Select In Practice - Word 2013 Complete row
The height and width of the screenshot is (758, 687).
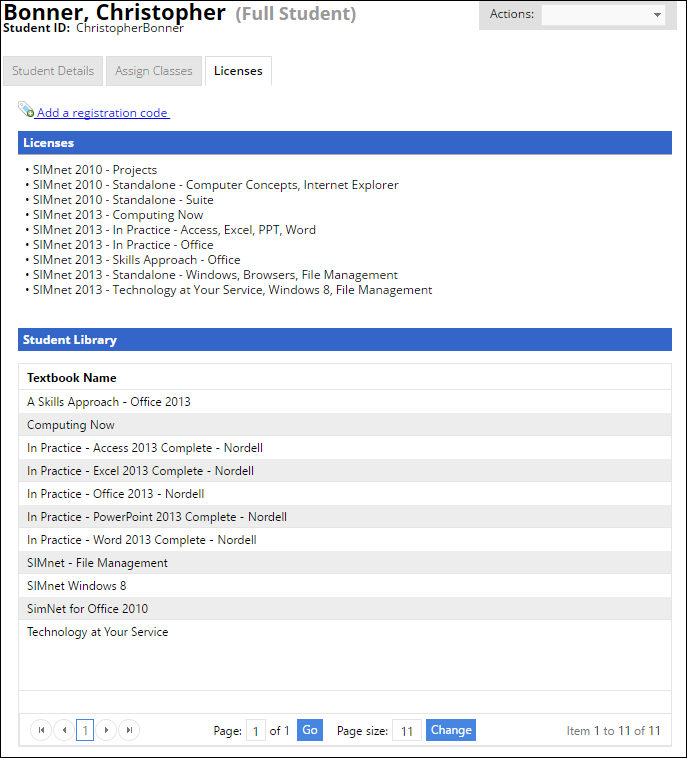tap(345, 539)
